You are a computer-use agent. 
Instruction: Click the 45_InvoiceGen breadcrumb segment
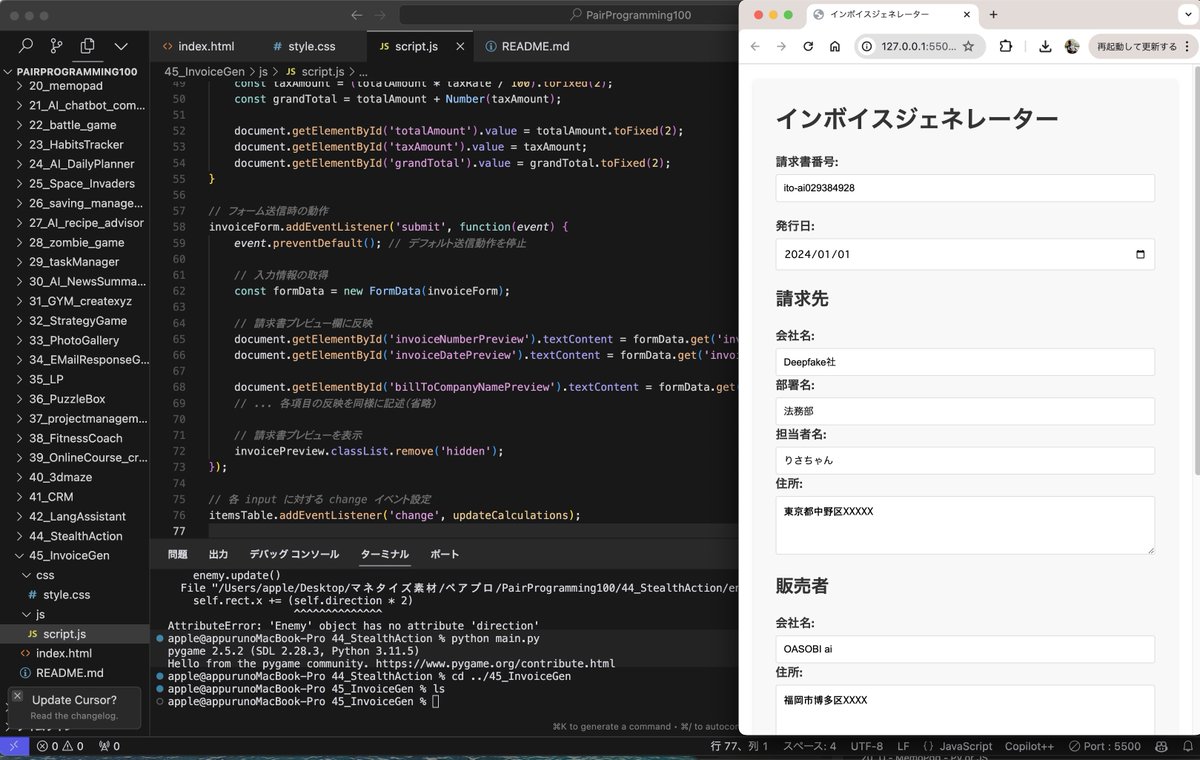point(204,72)
